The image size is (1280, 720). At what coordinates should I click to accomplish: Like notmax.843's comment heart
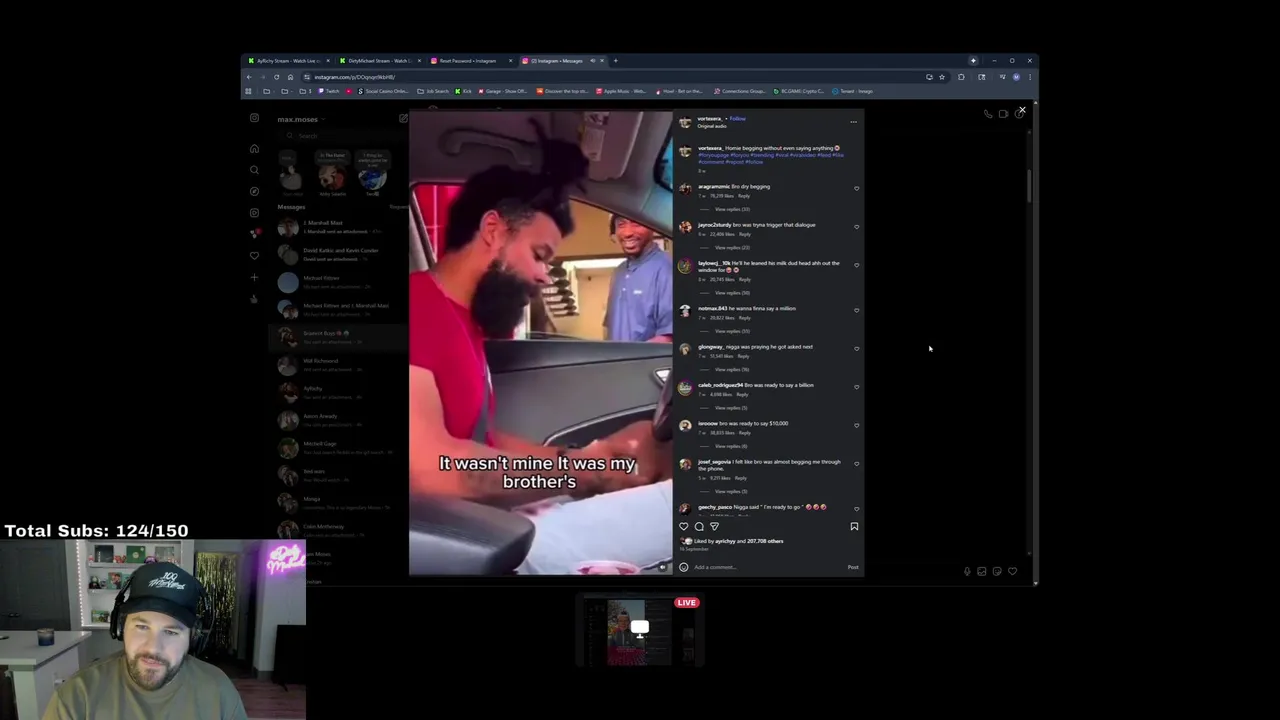[857, 310]
